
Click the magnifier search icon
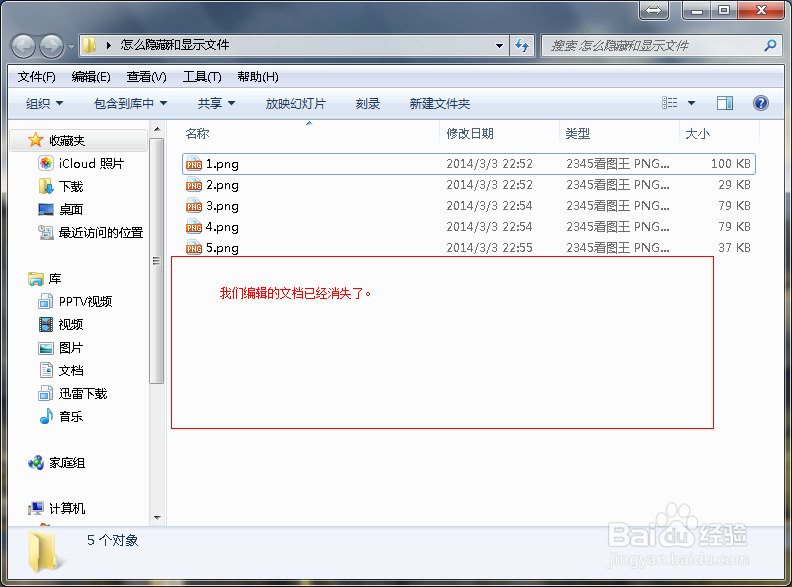coord(770,45)
